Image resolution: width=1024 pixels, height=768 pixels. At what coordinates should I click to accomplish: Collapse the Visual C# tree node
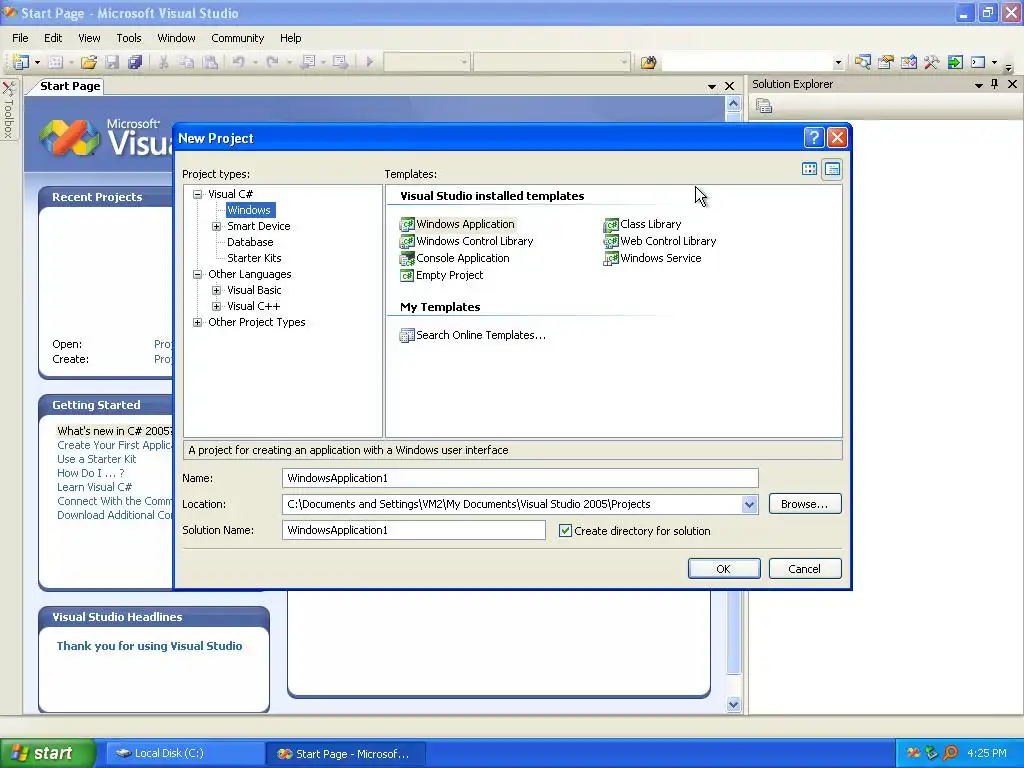pos(197,194)
